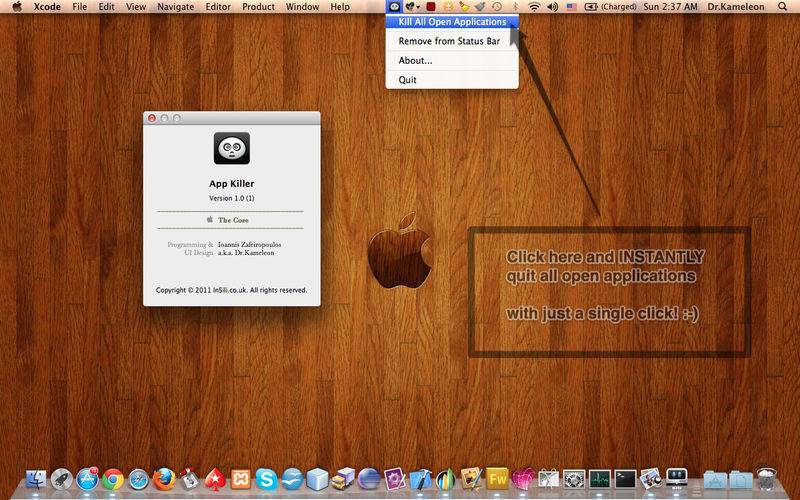Open the Product menu

(x=258, y=7)
